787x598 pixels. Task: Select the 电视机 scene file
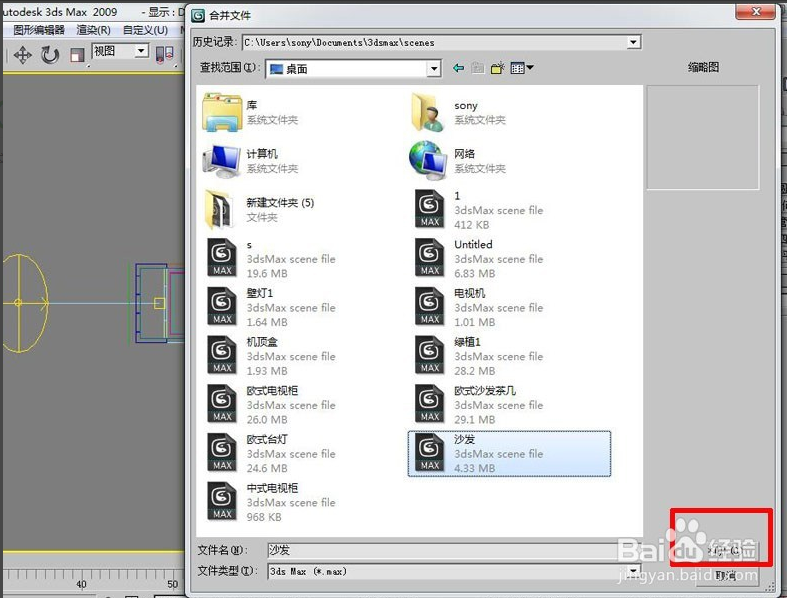(479, 307)
